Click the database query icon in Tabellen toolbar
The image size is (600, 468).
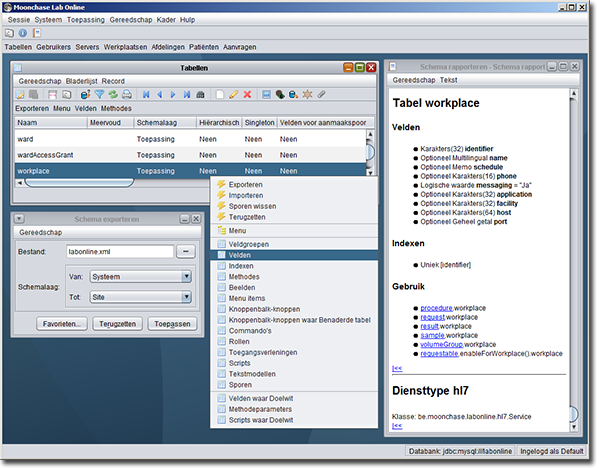85,95
